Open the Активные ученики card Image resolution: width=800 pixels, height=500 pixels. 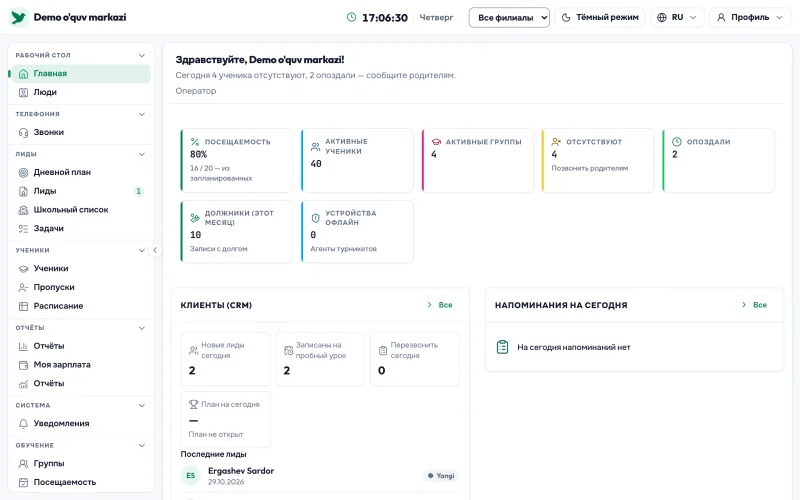point(357,160)
